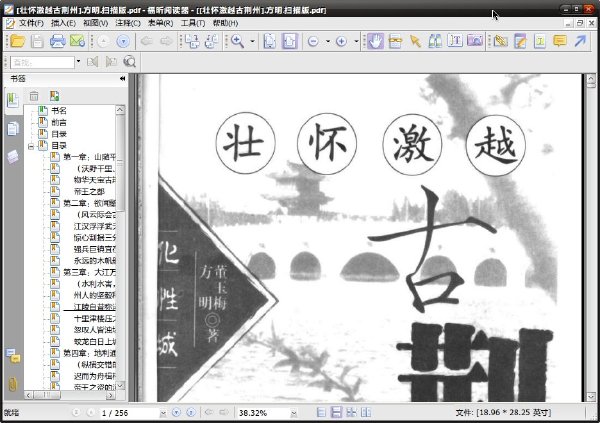Enable single page layout in status bar
The width and height of the screenshot is (600, 423).
click(x=321, y=412)
